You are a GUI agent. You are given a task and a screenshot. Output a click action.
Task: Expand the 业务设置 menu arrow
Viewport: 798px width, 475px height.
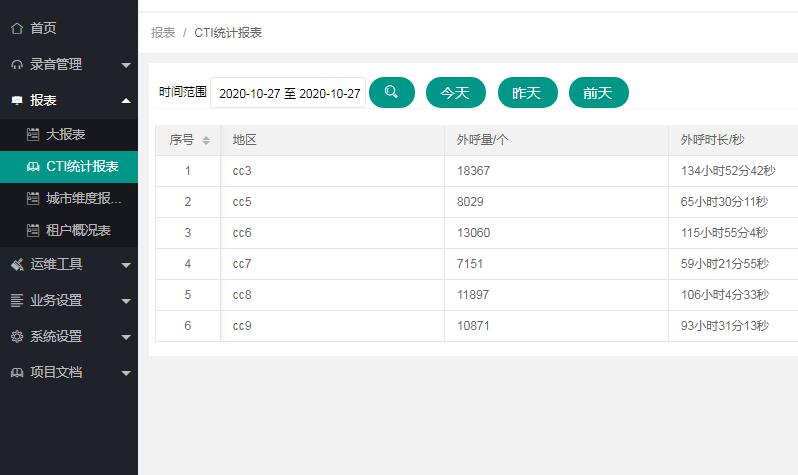point(126,301)
